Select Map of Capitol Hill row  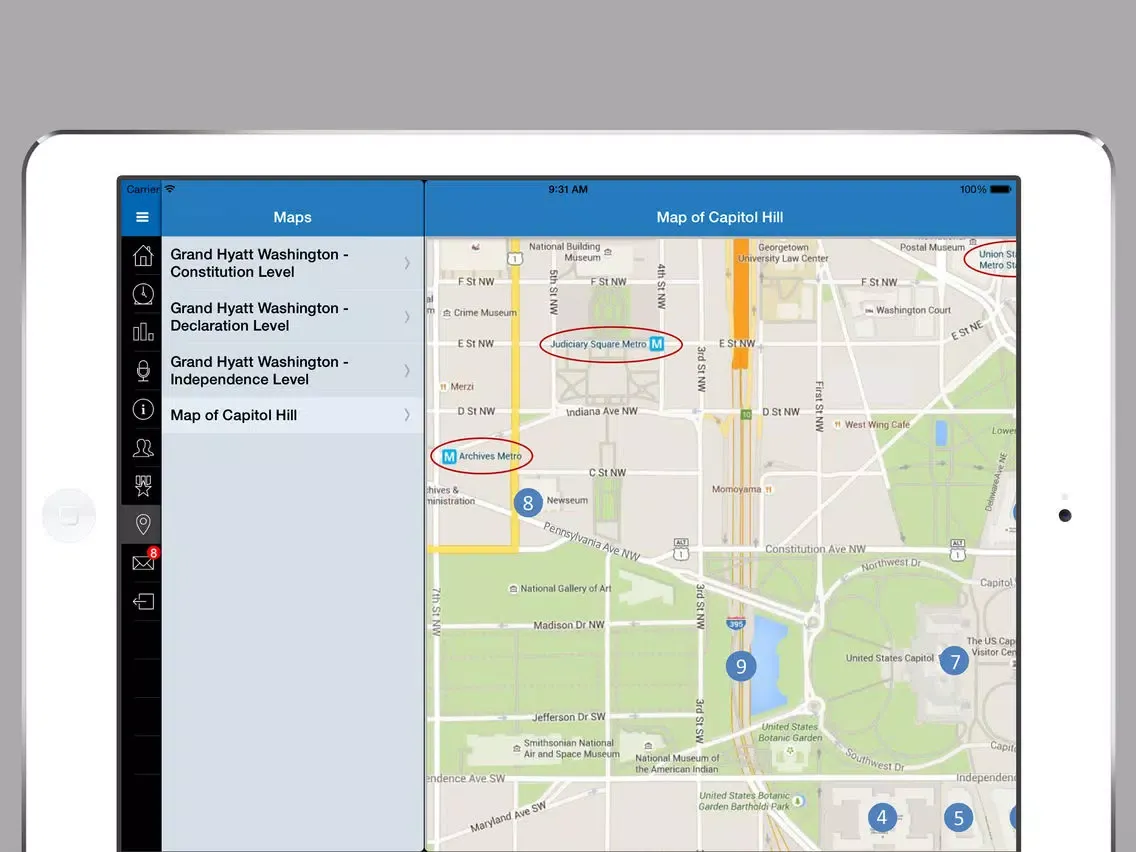coord(292,415)
